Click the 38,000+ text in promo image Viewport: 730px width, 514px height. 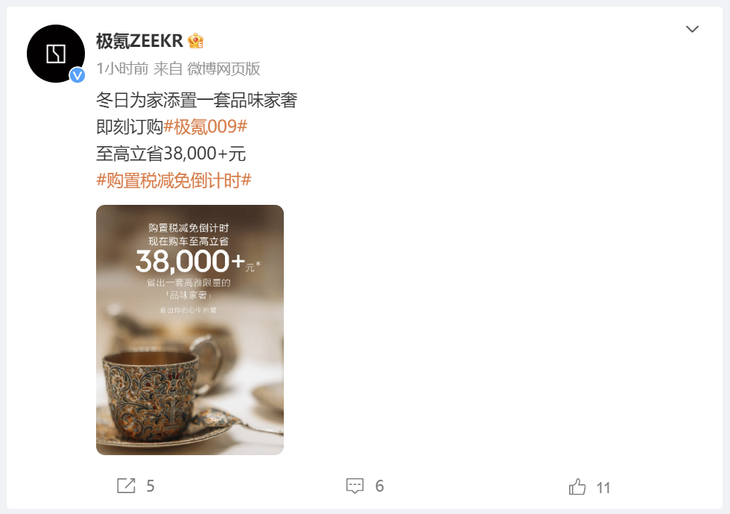click(190, 261)
